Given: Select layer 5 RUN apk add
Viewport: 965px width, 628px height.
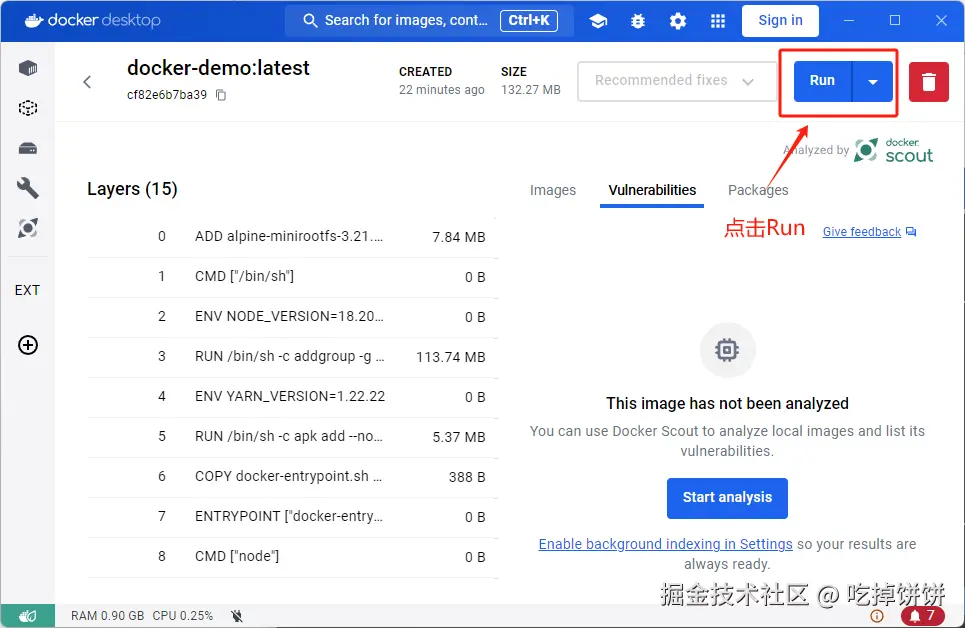Looking at the screenshot, I should (x=292, y=437).
